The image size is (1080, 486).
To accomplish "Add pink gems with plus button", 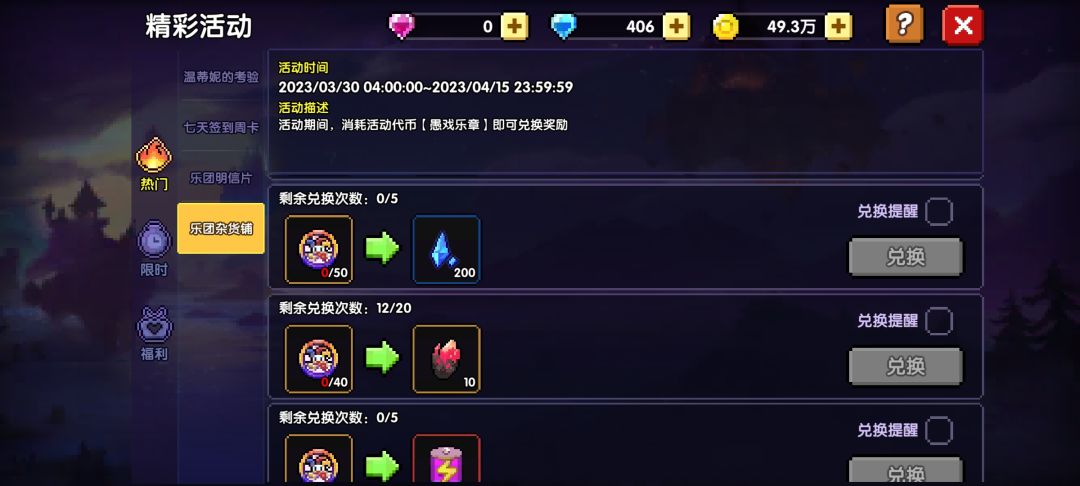I will [515, 27].
